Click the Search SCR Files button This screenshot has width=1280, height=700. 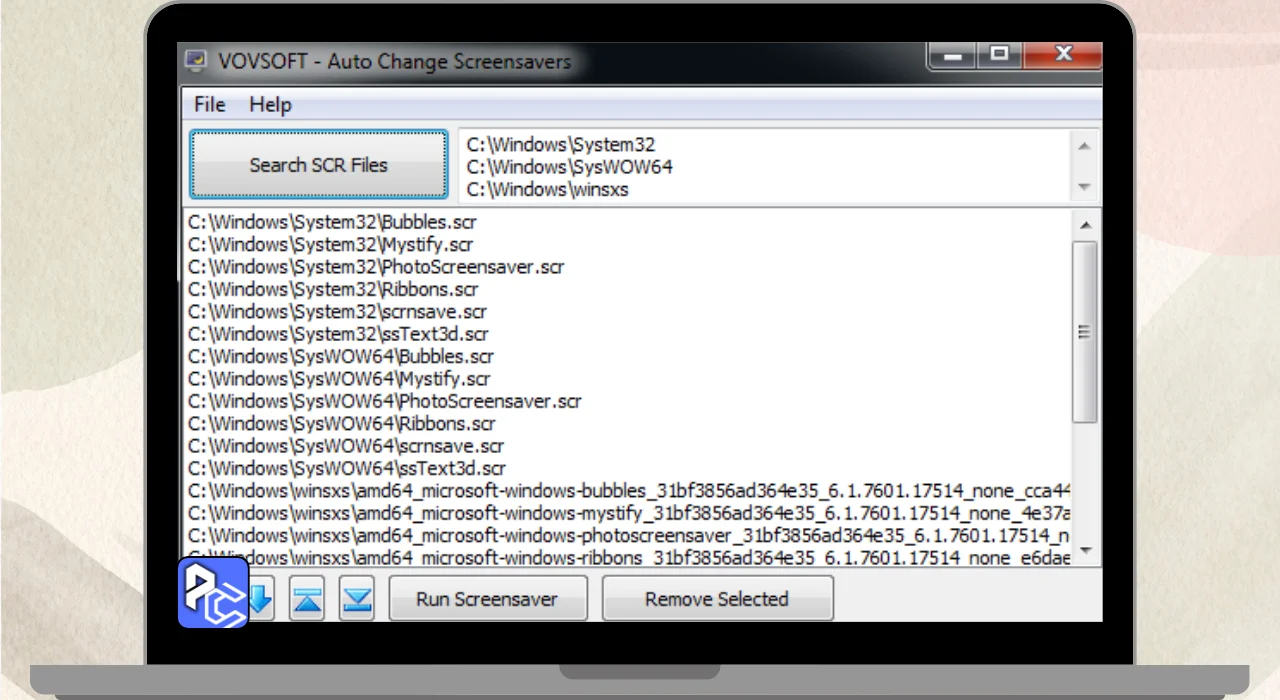click(319, 165)
